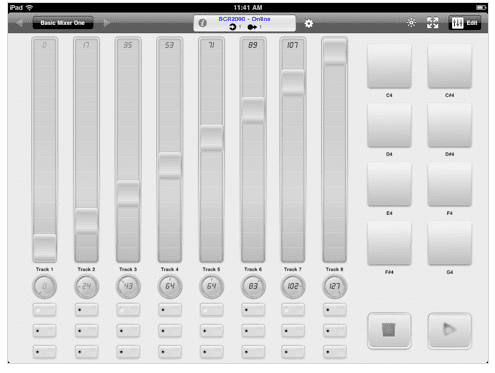Click the Track 6 fader handle
495x373 pixels.
point(253,110)
